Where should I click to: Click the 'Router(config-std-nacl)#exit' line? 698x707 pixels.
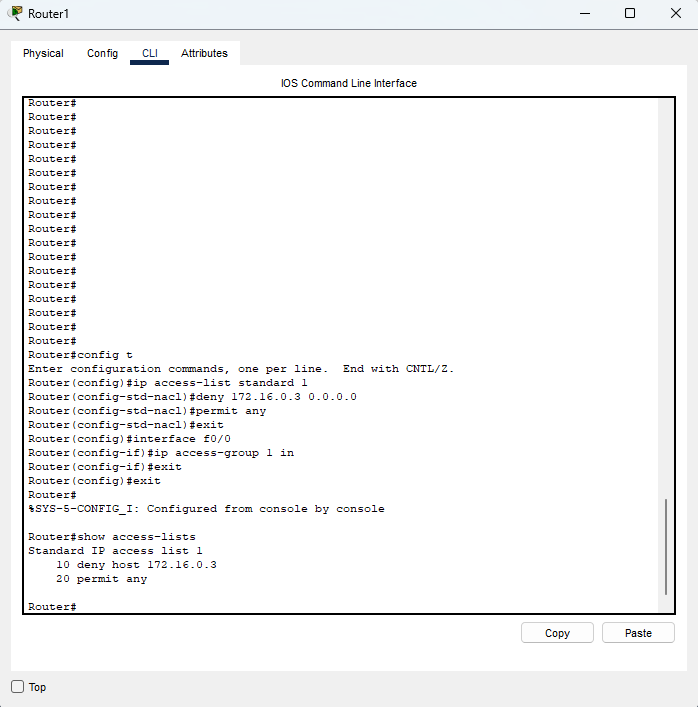tap(126, 425)
